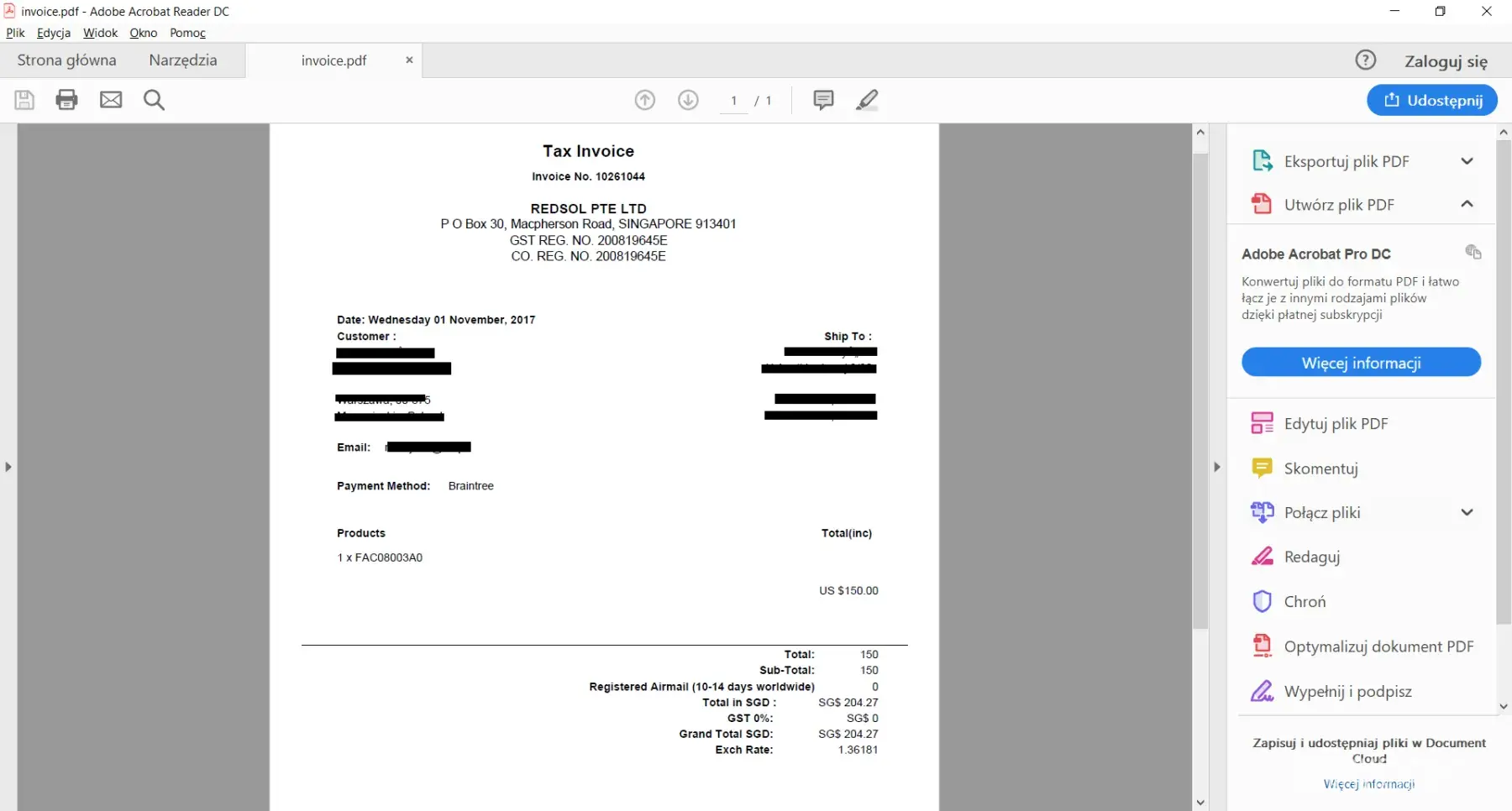Open the Połącz pliki tool

(1306, 512)
